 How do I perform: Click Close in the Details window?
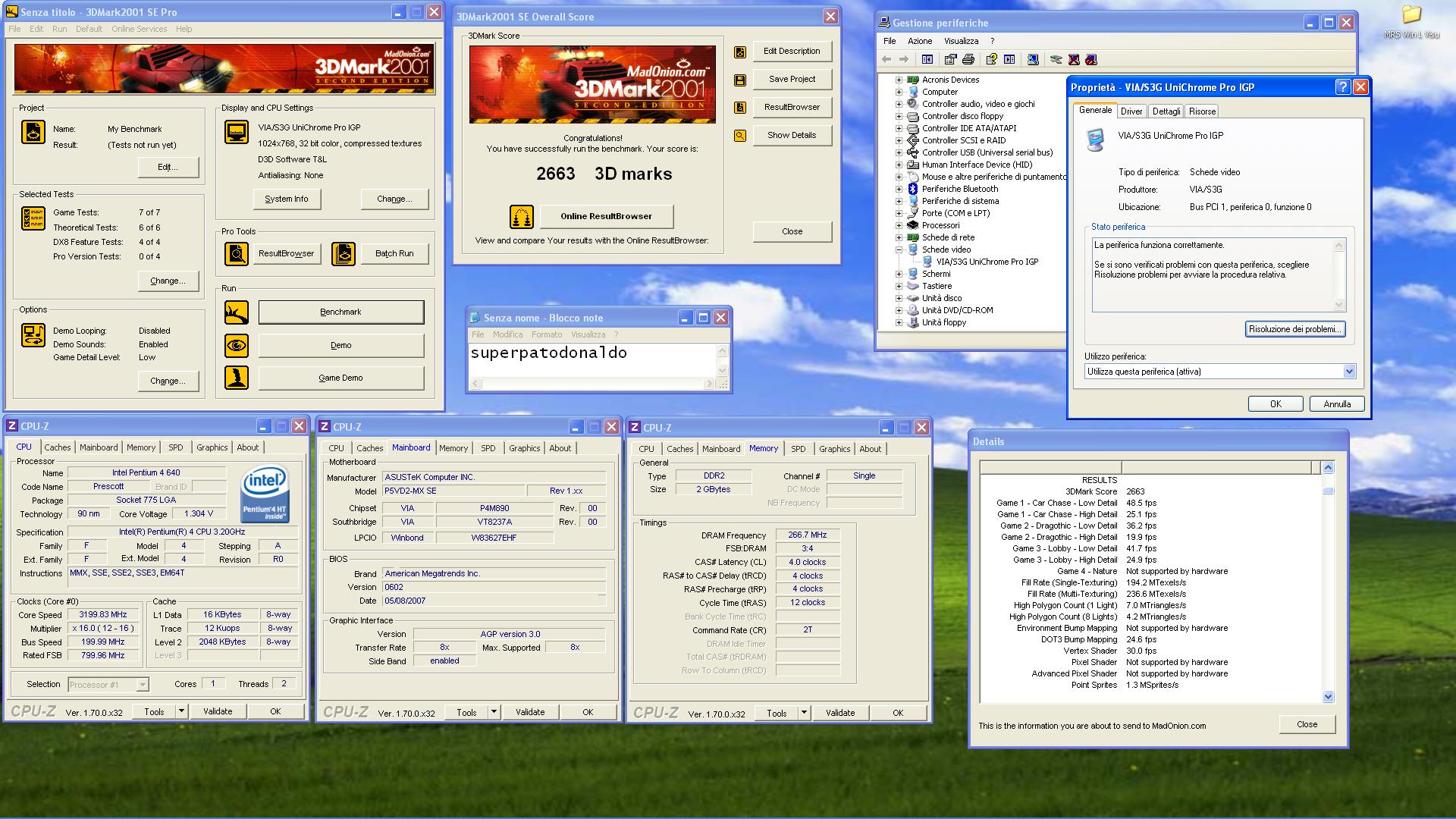tap(1307, 724)
